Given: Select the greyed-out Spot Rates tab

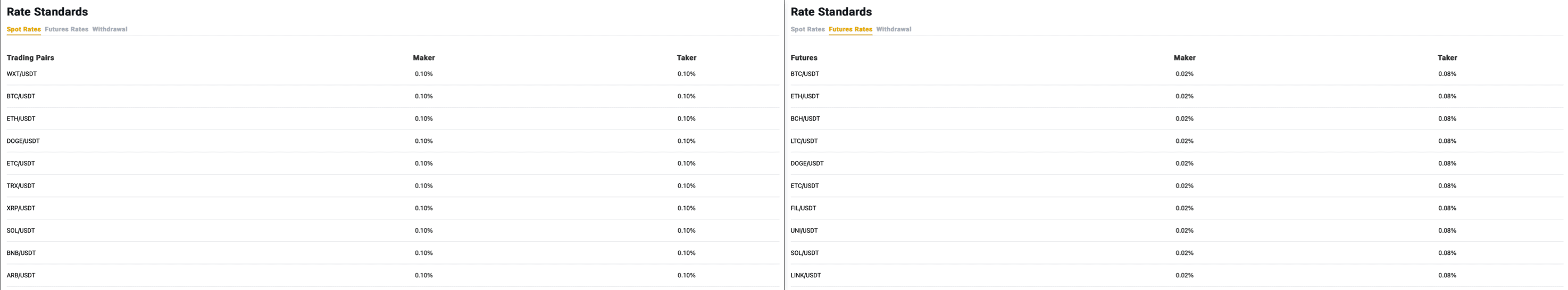Looking at the screenshot, I should click(x=807, y=29).
